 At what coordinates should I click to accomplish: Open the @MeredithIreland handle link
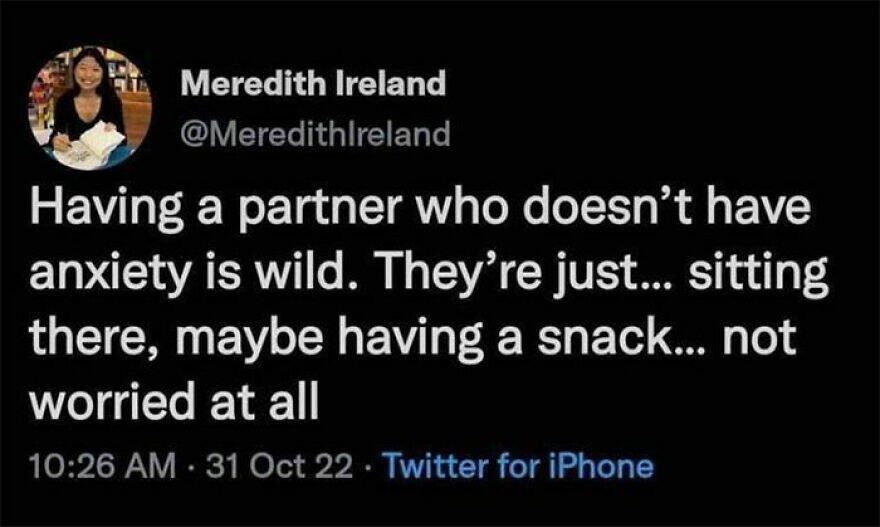point(315,133)
